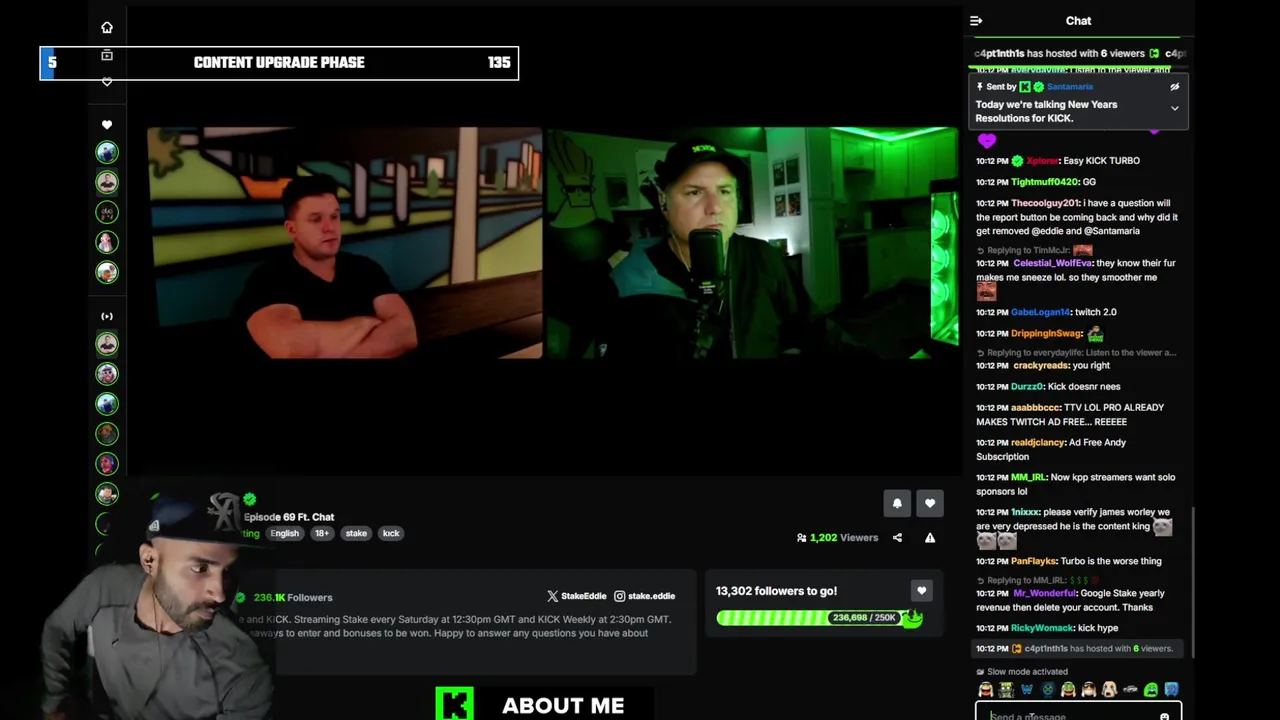
Task: Select the English language tag
Action: pos(285,534)
